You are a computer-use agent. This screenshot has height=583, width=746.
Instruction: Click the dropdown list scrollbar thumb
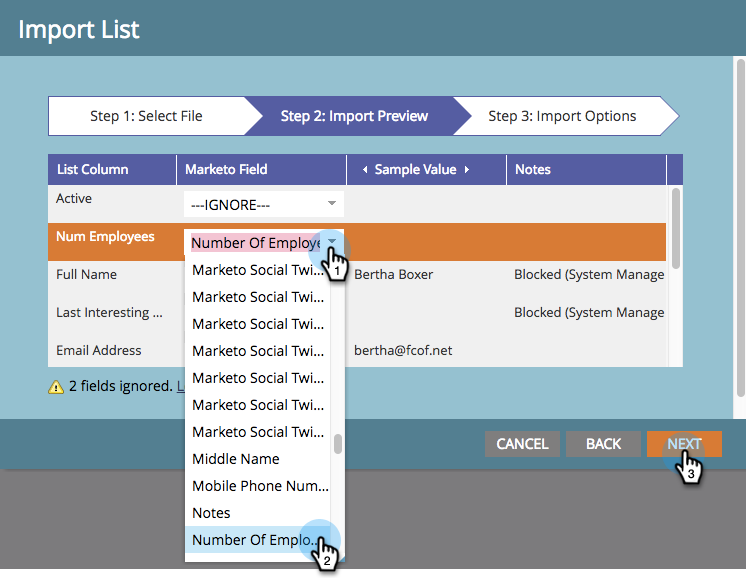tap(338, 444)
